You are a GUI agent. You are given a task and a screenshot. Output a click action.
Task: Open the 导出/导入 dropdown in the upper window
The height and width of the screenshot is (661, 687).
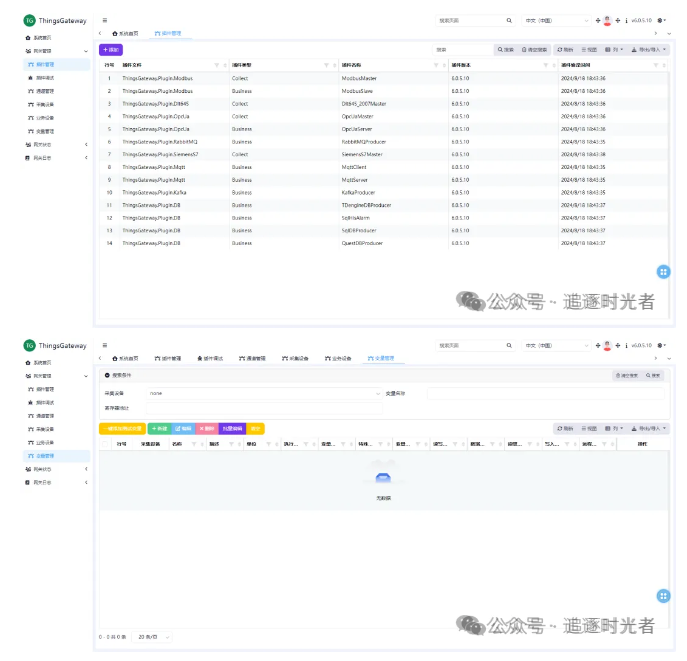(648, 50)
